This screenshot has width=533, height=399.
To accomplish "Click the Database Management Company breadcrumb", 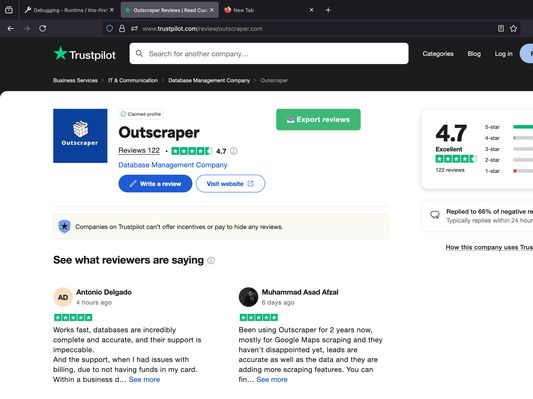I will point(209,81).
